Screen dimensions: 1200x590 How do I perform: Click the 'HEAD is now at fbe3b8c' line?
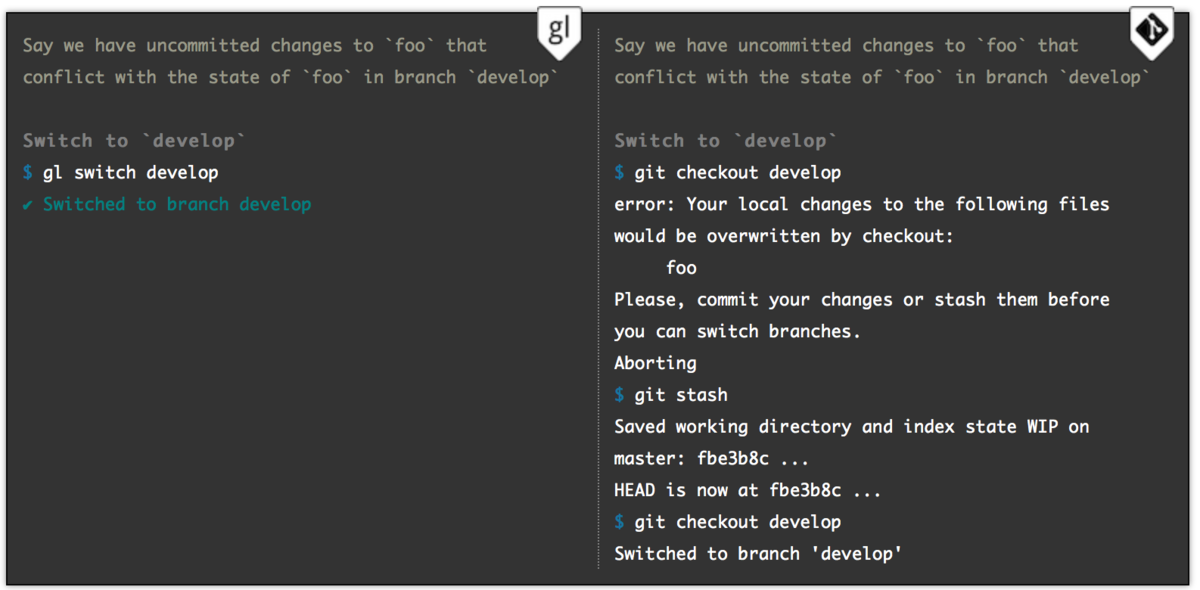747,491
